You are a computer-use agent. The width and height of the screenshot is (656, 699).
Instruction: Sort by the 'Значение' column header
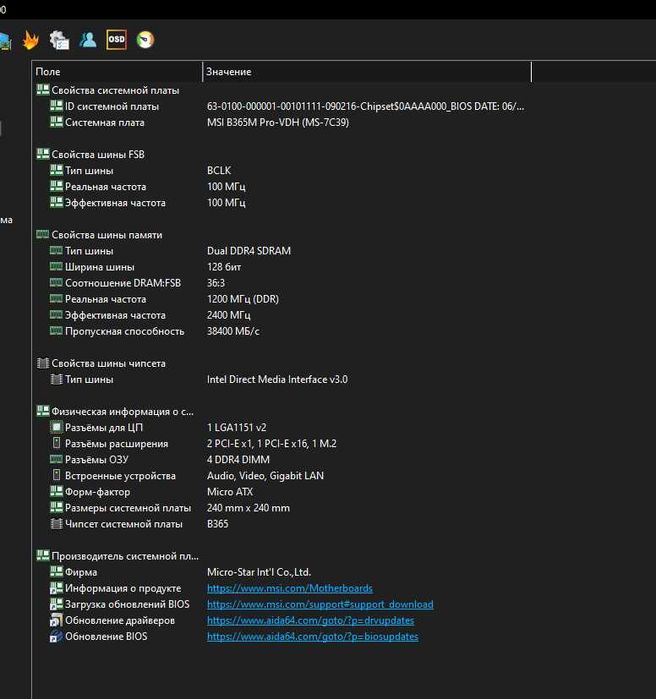click(367, 72)
